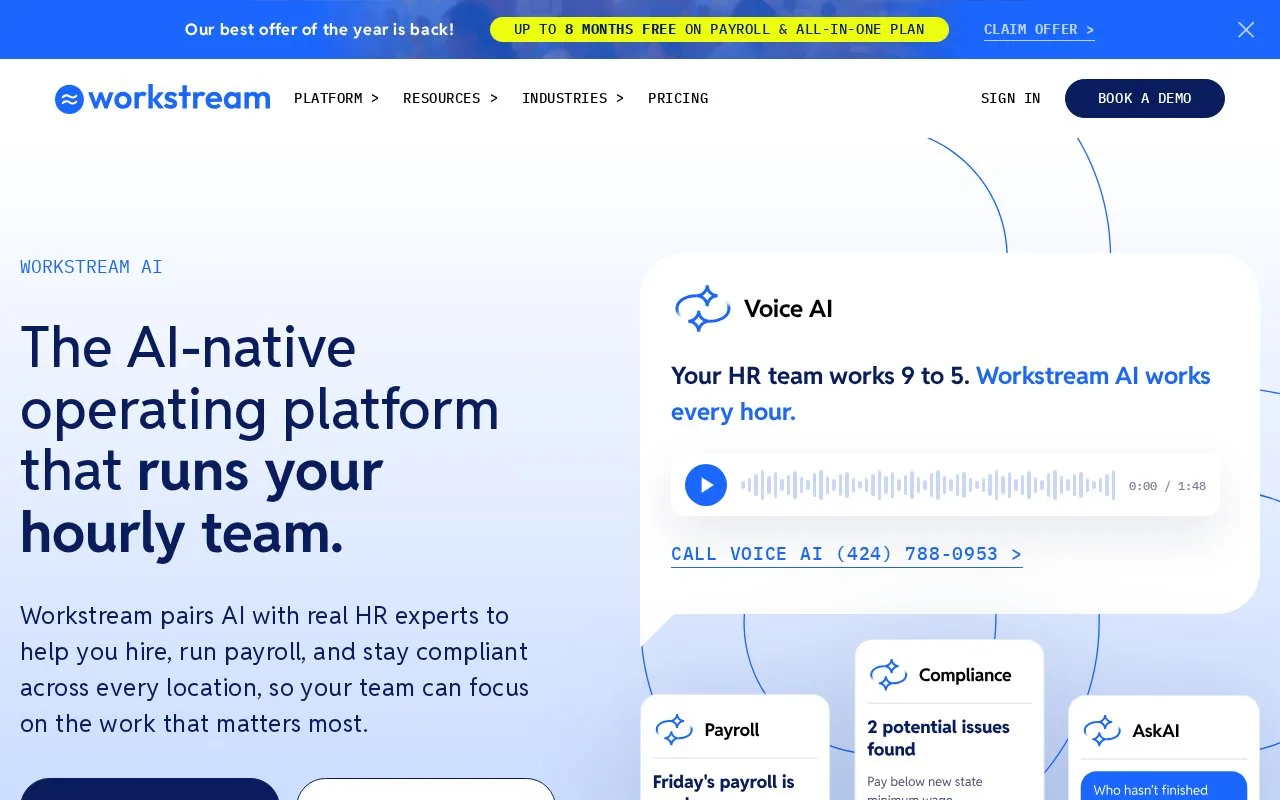The width and height of the screenshot is (1280, 800).
Task: Click the Compliance card icon
Action: point(888,675)
